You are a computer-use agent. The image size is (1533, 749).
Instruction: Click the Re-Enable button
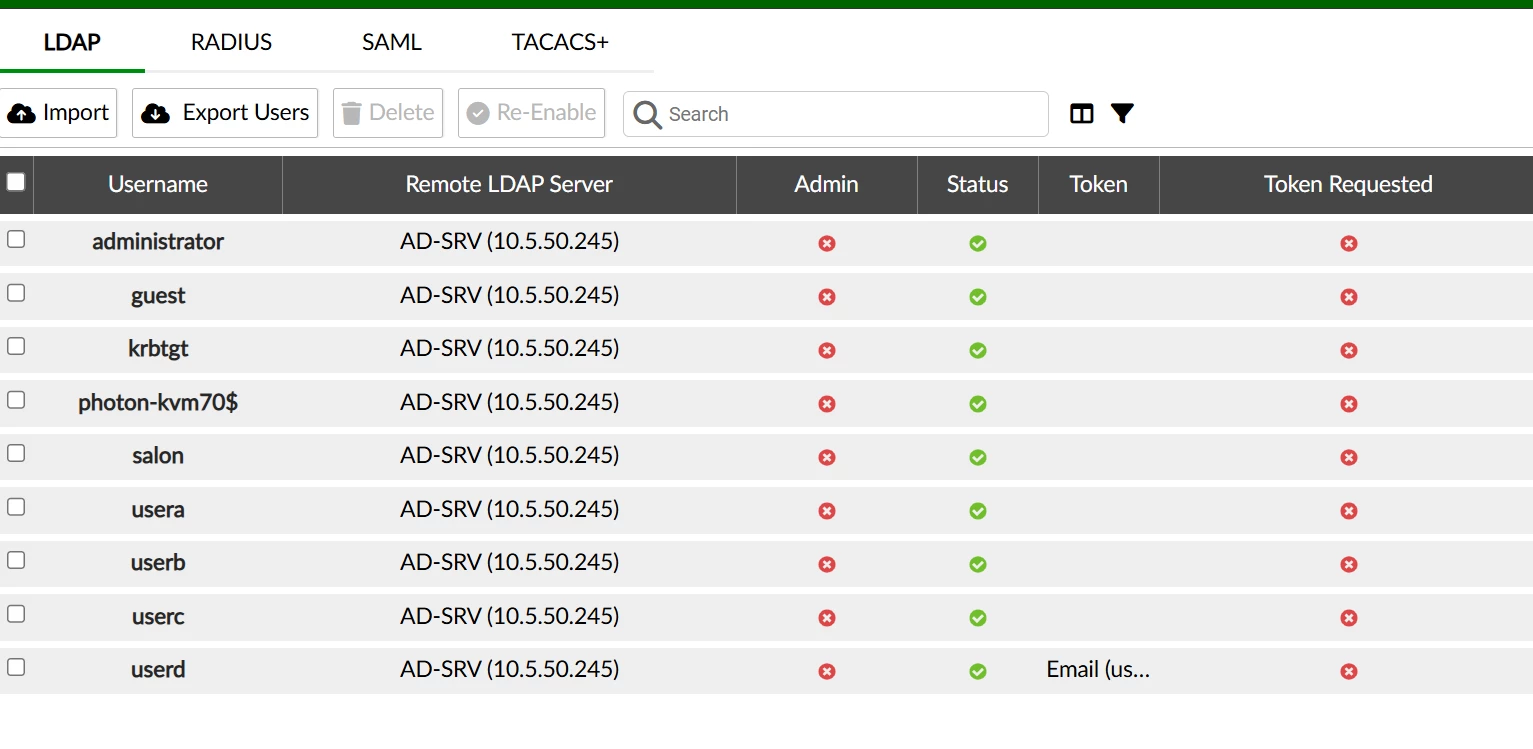click(531, 113)
